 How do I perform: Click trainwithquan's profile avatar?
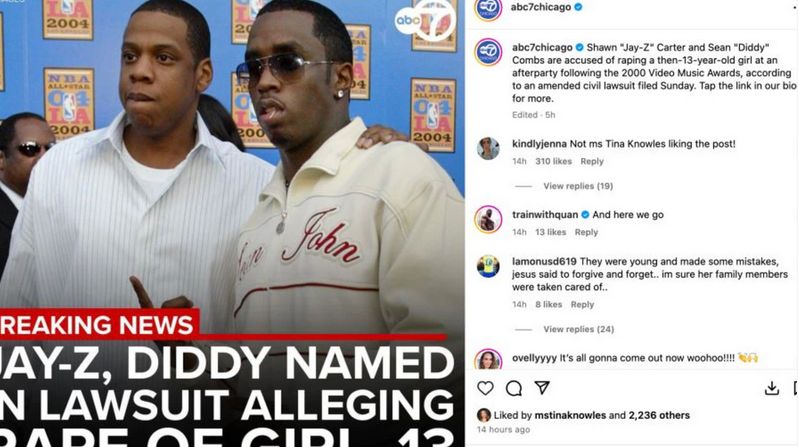pos(488,219)
